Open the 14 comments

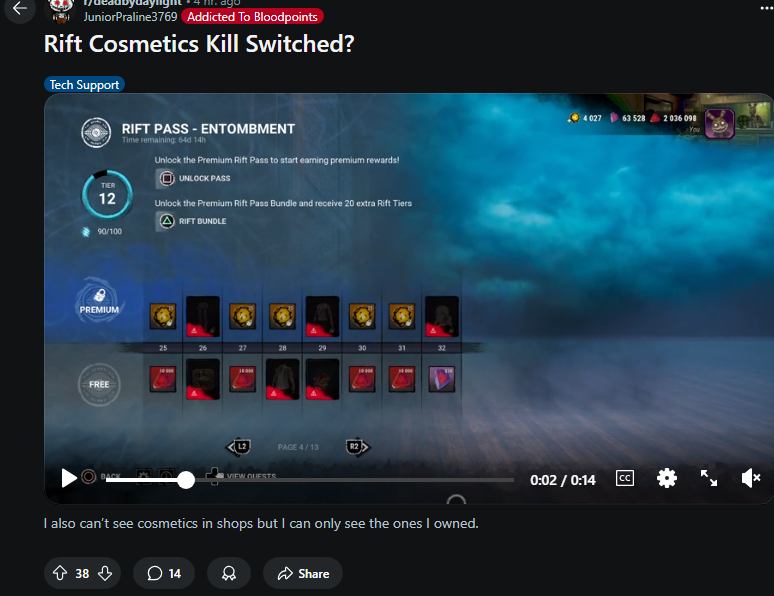point(164,573)
